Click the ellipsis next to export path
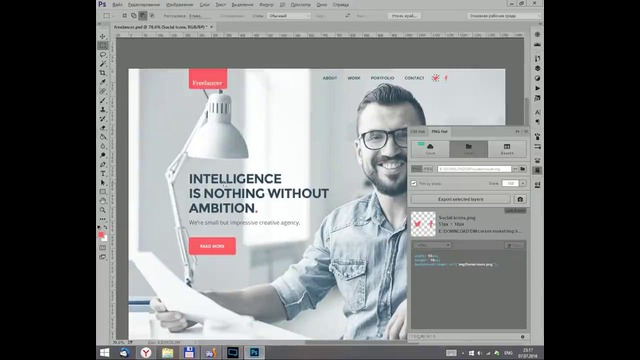This screenshot has height=360, width=640. pyautogui.click(x=515, y=169)
